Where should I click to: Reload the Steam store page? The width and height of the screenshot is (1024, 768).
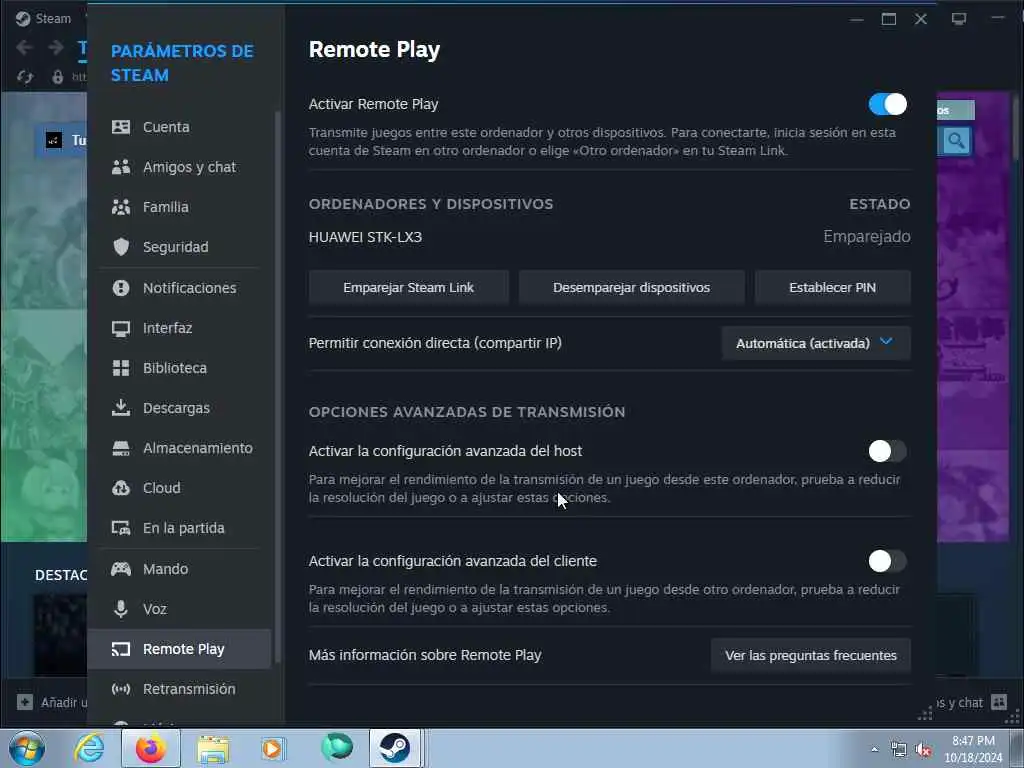[x=25, y=77]
